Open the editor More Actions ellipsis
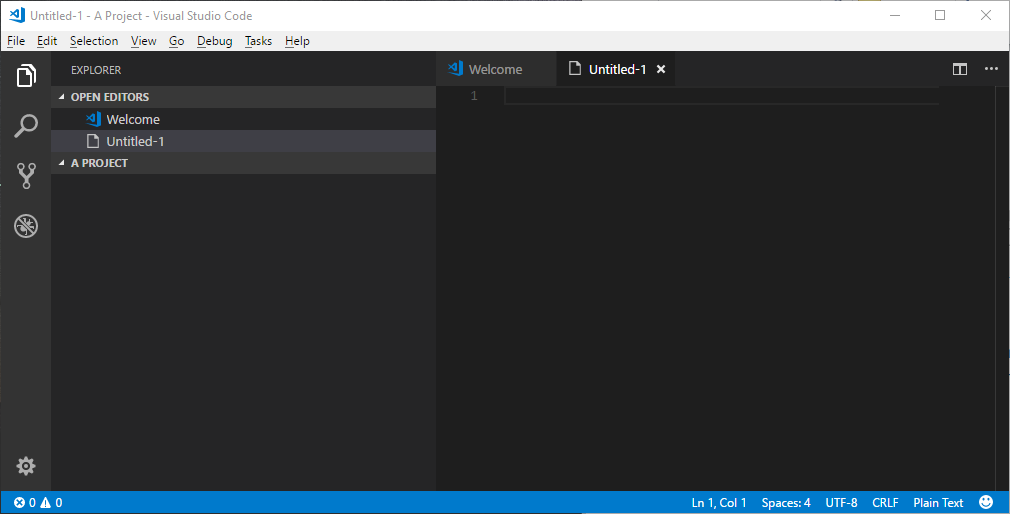 tap(991, 69)
